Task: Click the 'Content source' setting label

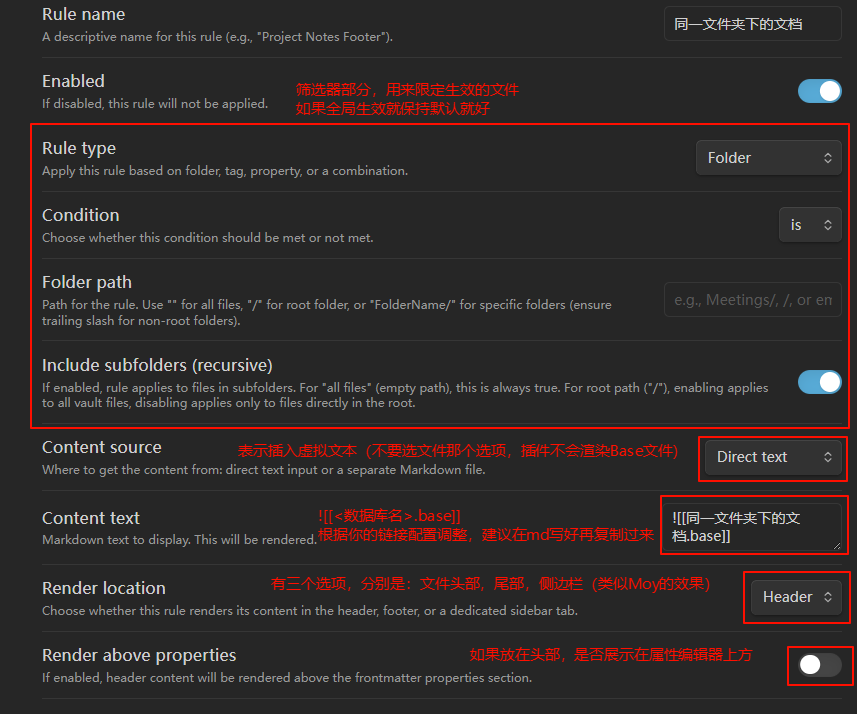Action: pos(102,447)
